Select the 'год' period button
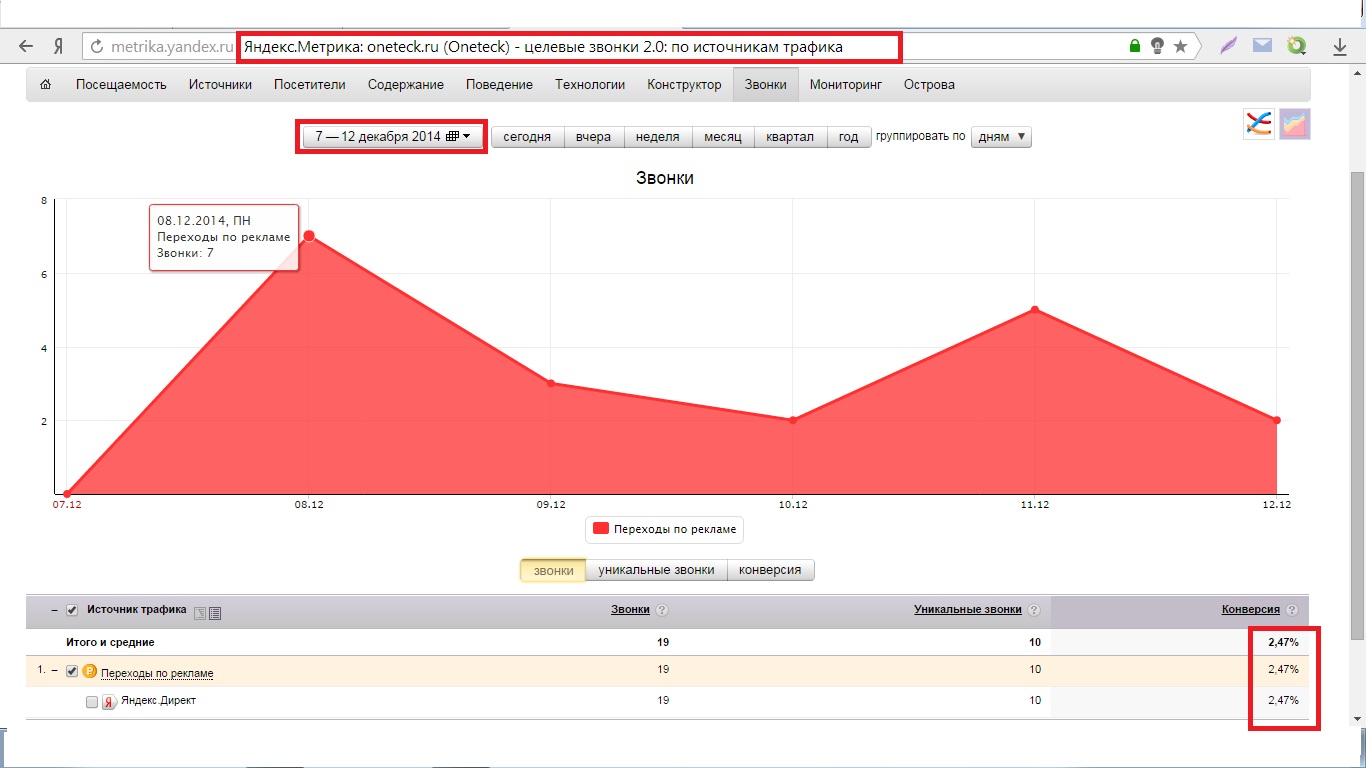1366x768 pixels. click(848, 137)
